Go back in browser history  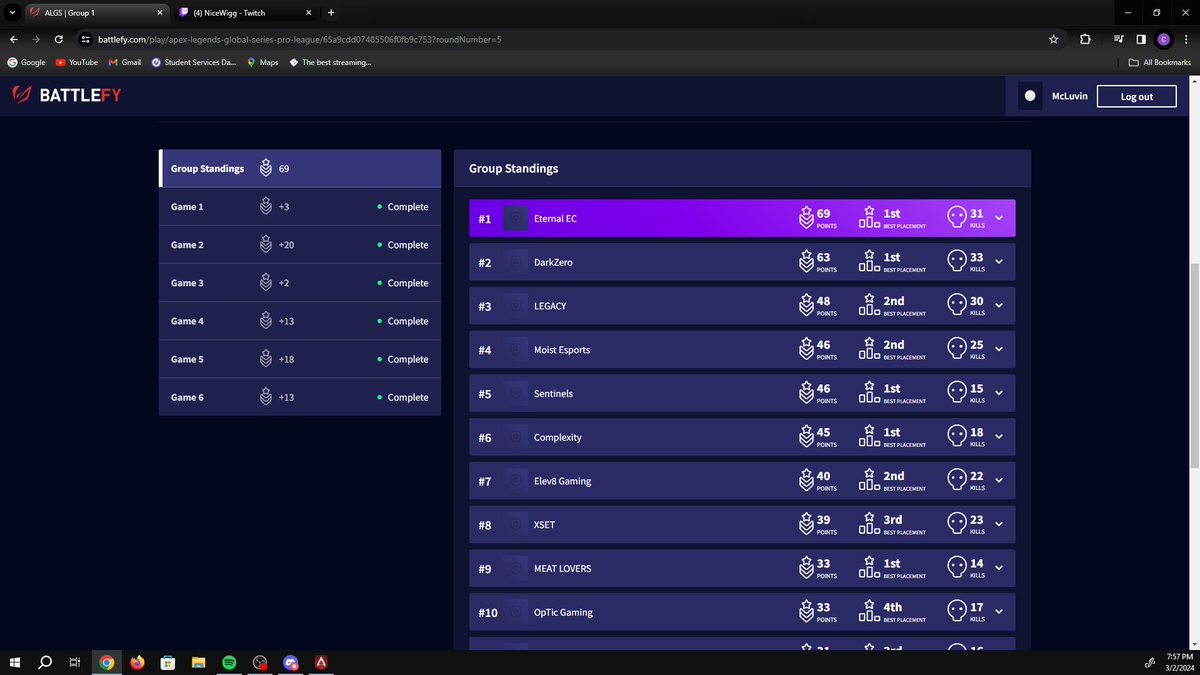pos(13,39)
